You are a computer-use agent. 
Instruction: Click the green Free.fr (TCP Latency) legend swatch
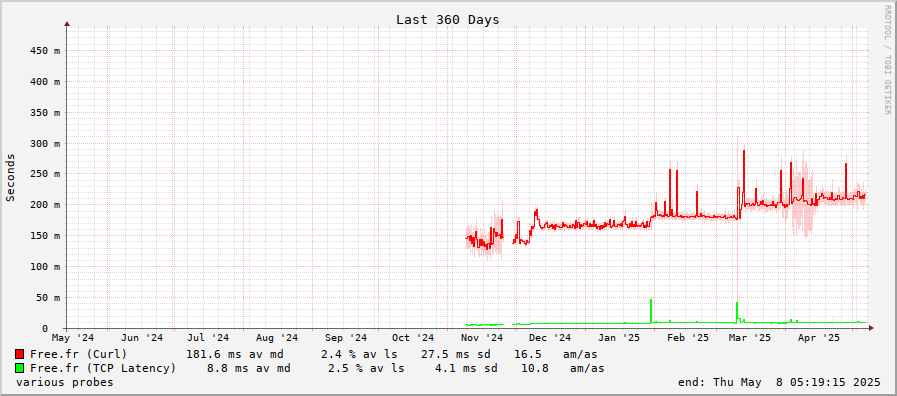tap(19, 368)
